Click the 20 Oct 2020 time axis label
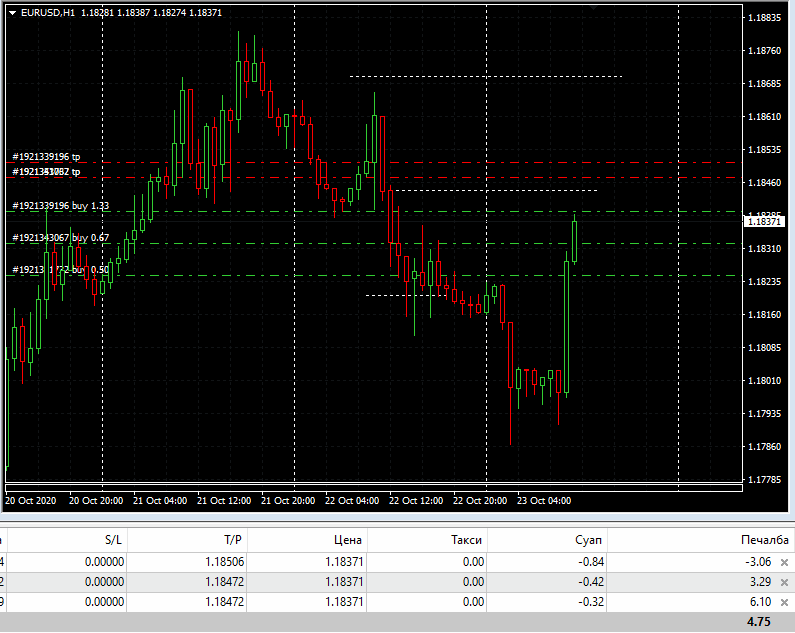Image resolution: width=795 pixels, height=633 pixels. (x=30, y=501)
